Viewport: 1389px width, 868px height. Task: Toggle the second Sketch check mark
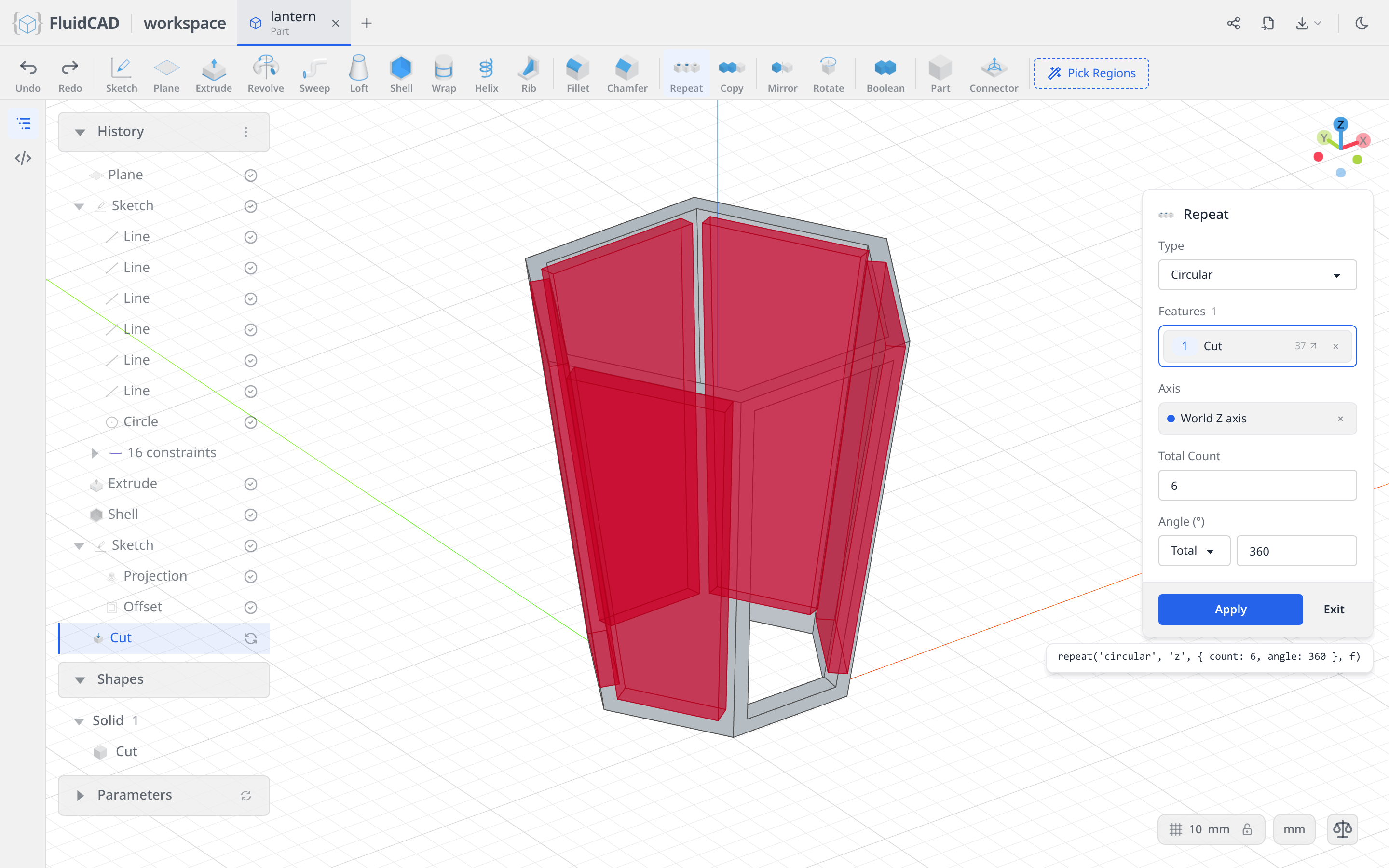[250, 545]
